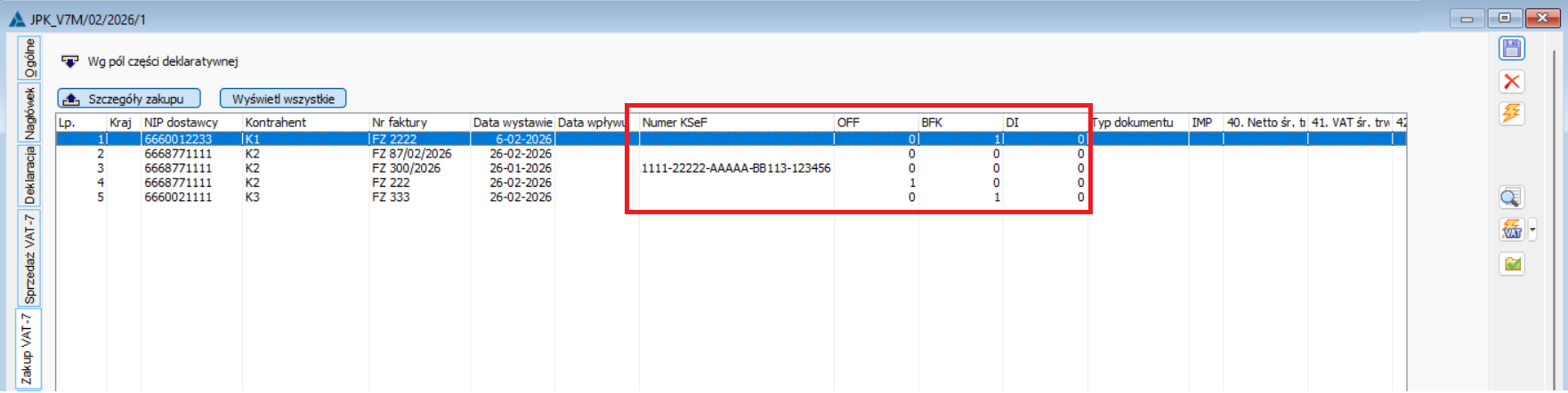Click the Kraj column header
This screenshot has height=393, width=1568.
coord(124,122)
